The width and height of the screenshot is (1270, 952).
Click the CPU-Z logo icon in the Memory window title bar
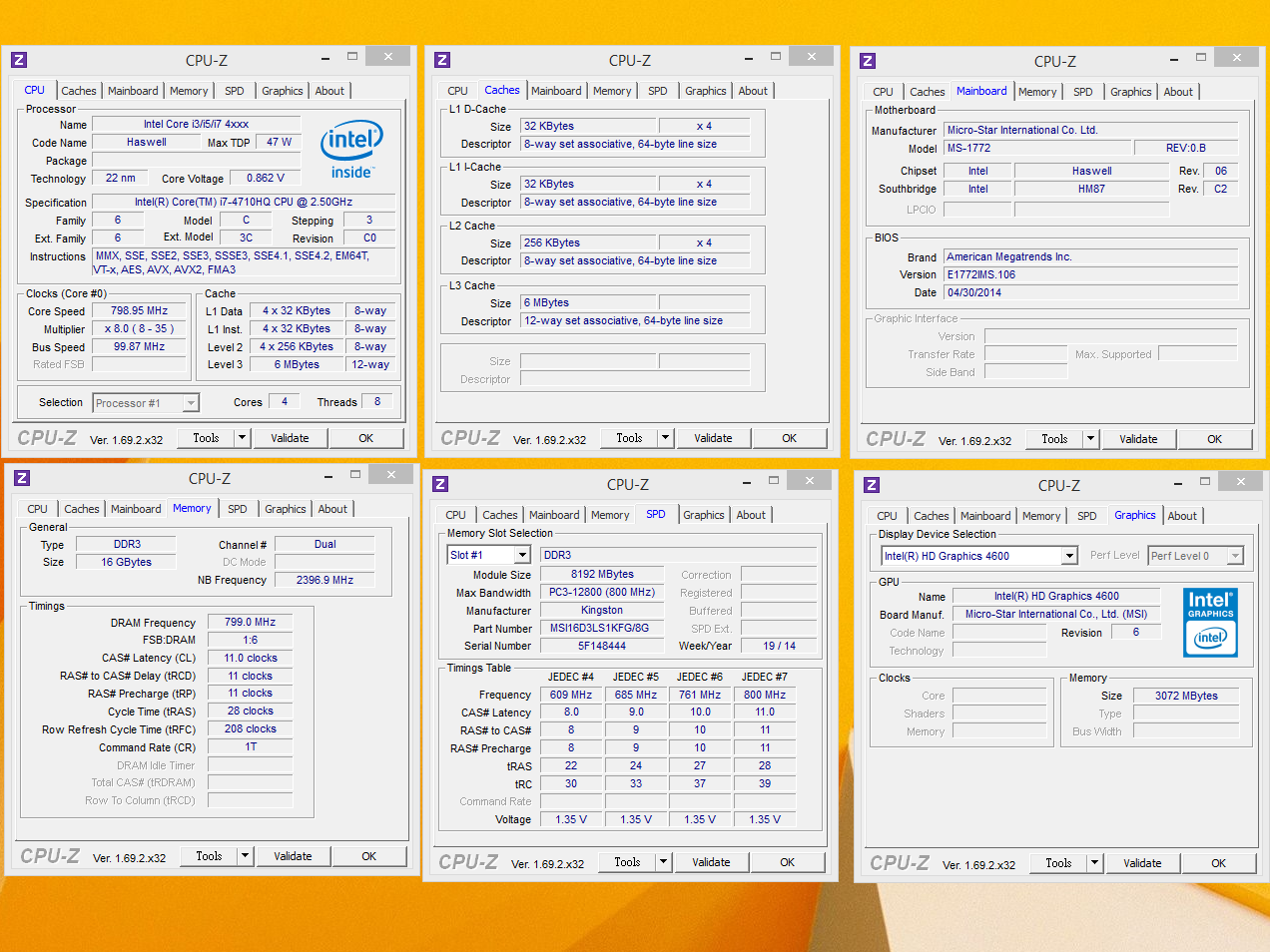[22, 478]
